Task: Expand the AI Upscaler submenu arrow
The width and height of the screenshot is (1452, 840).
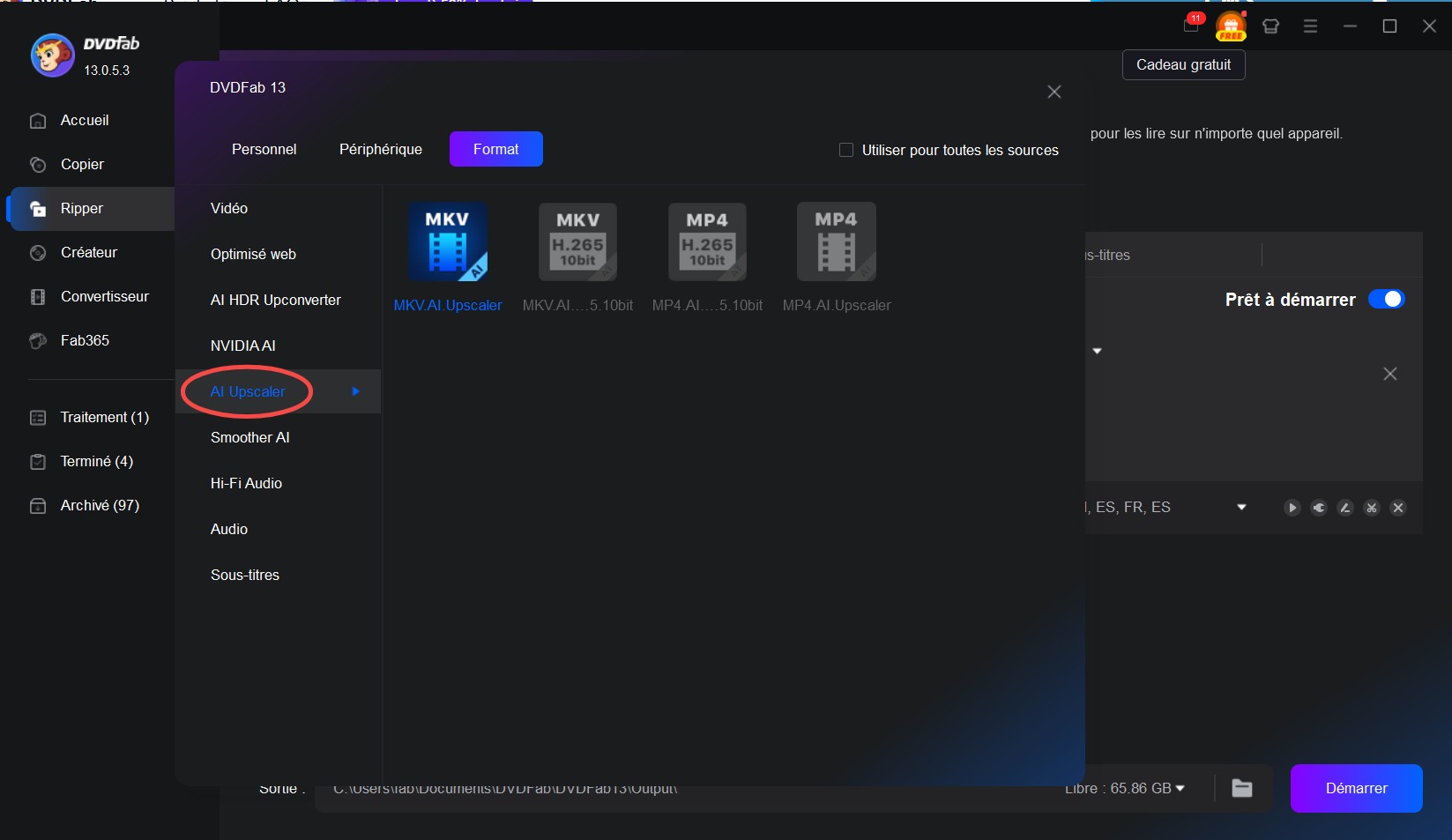Action: [x=355, y=391]
